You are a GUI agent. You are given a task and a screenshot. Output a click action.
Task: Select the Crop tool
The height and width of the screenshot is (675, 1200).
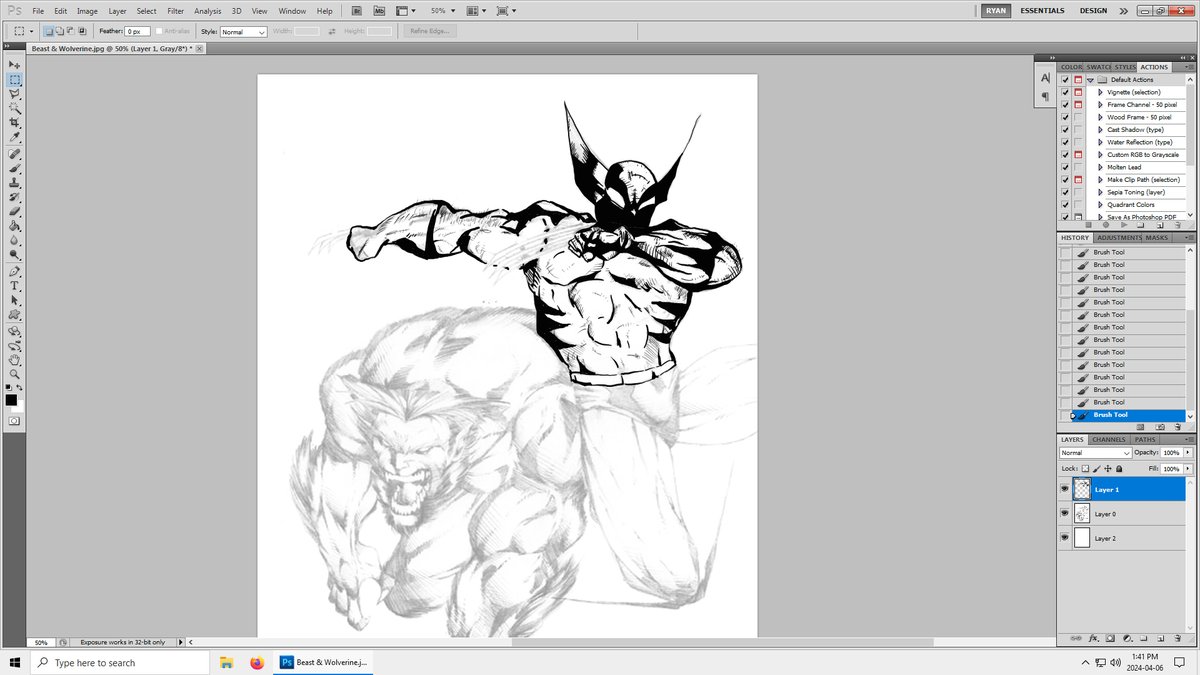(x=15, y=122)
